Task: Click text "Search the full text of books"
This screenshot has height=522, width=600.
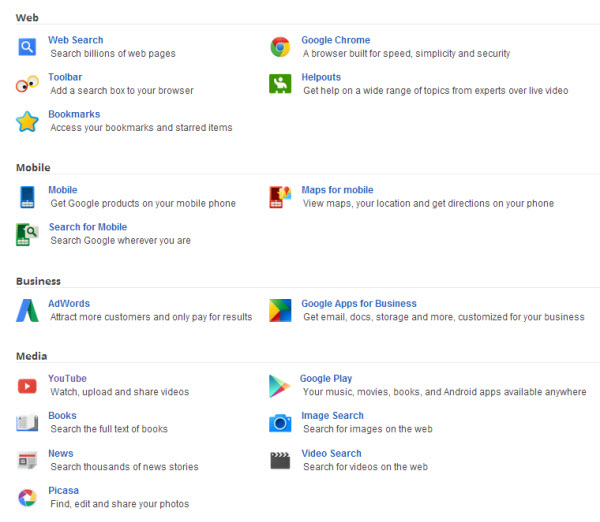Action: pyautogui.click(x=109, y=429)
